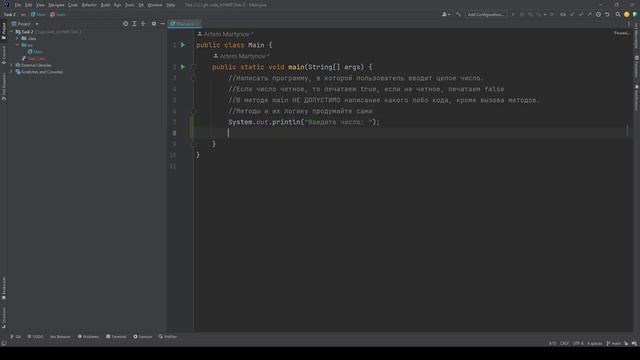This screenshot has height=360, width=640.
Task: Click author hint Artem Martynov above class
Action: pos(225,34)
